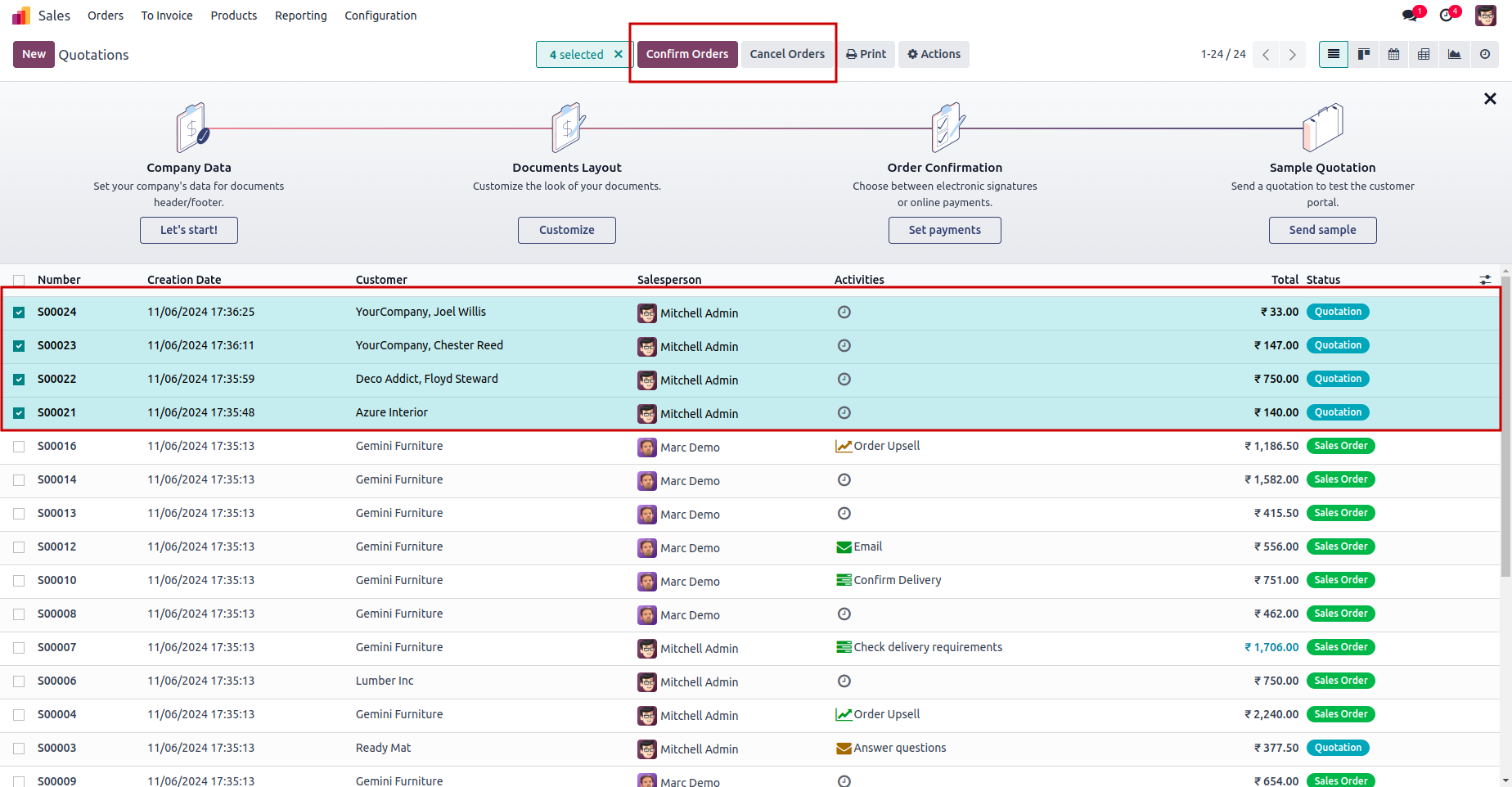Switch to calendar view

(x=1394, y=54)
